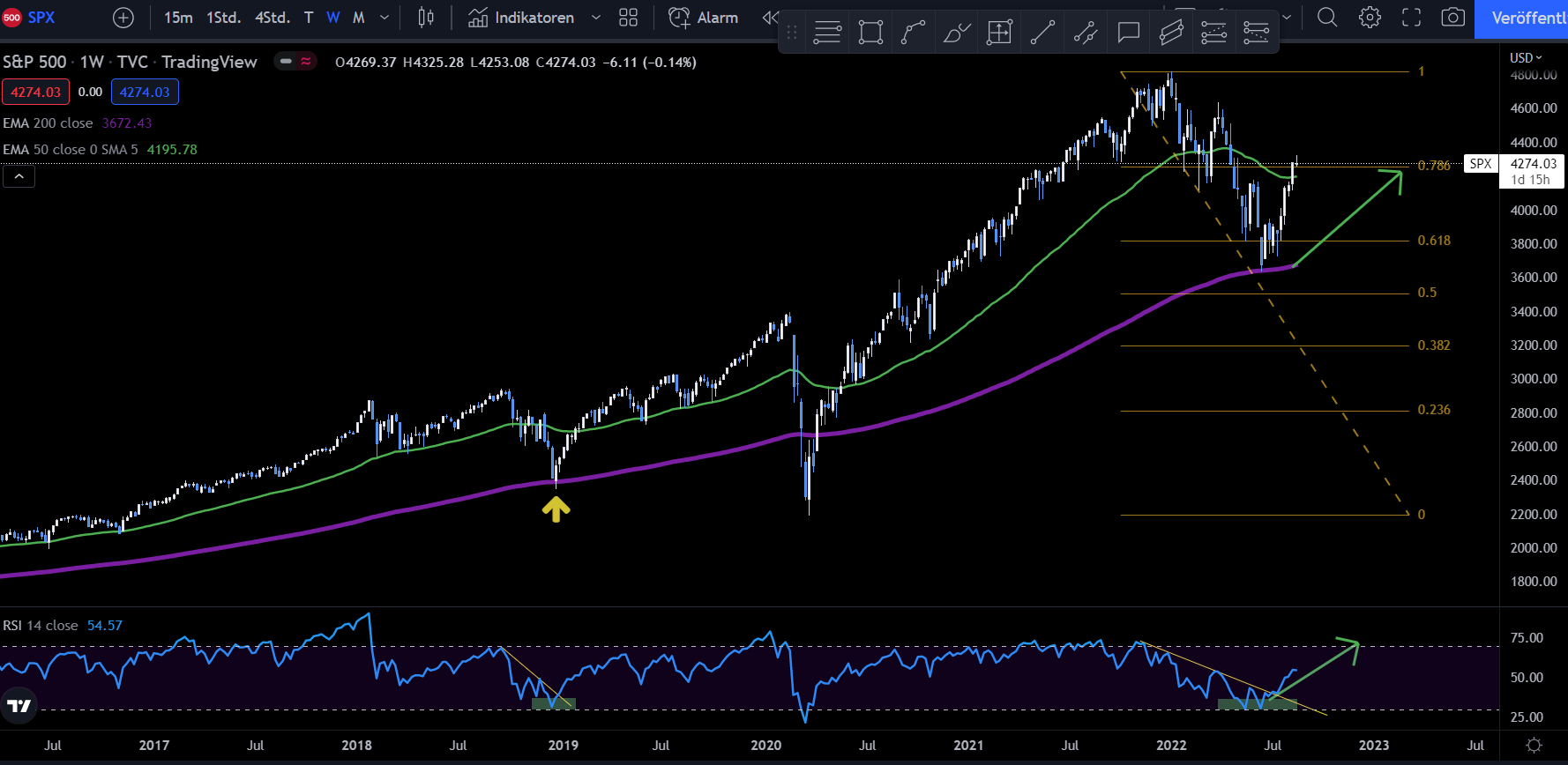Viewport: 1568px width, 765px height.
Task: Click the EMA 50 value 4195.78
Action: click(x=172, y=150)
